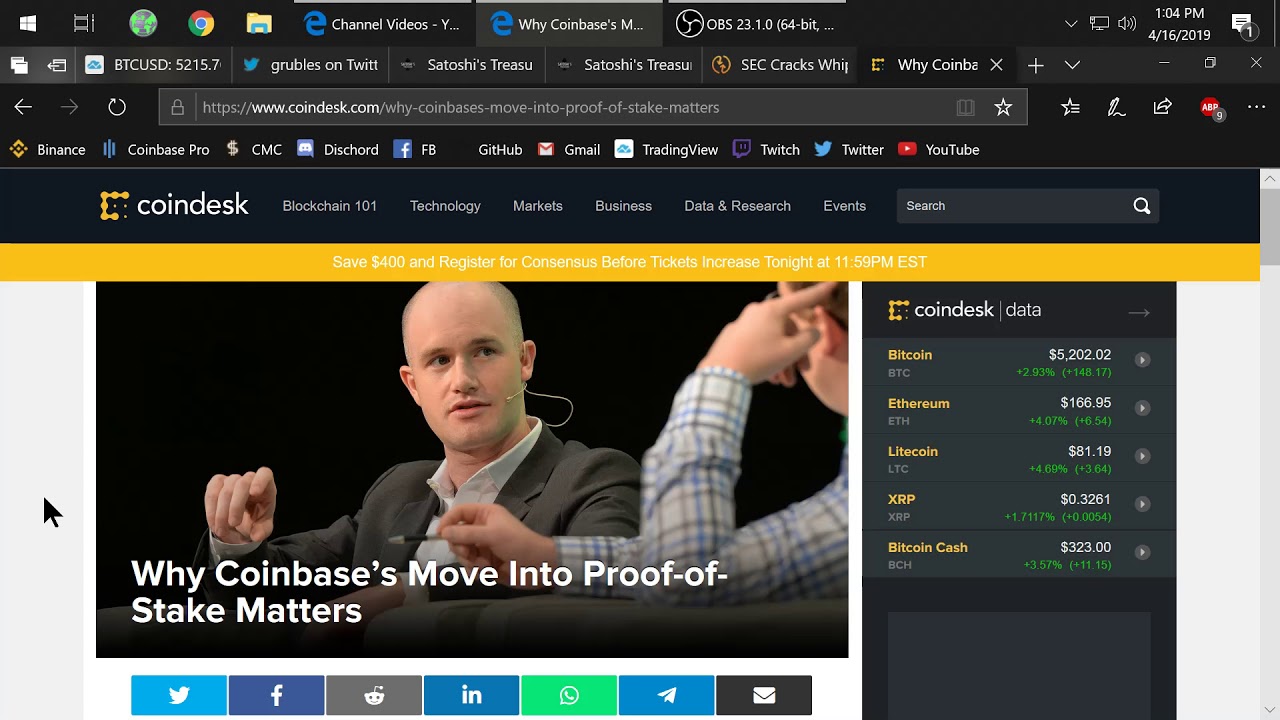Viewport: 1280px width, 720px height.
Task: Share article via email button
Action: click(x=764, y=696)
